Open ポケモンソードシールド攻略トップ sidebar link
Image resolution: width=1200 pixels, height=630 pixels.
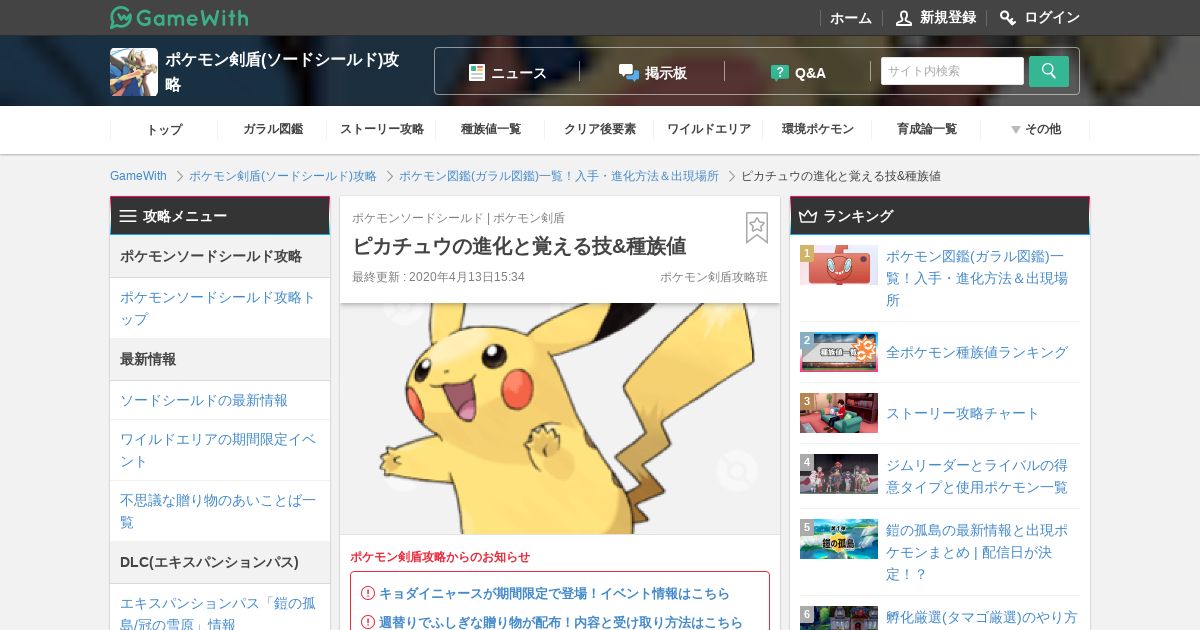click(x=218, y=308)
